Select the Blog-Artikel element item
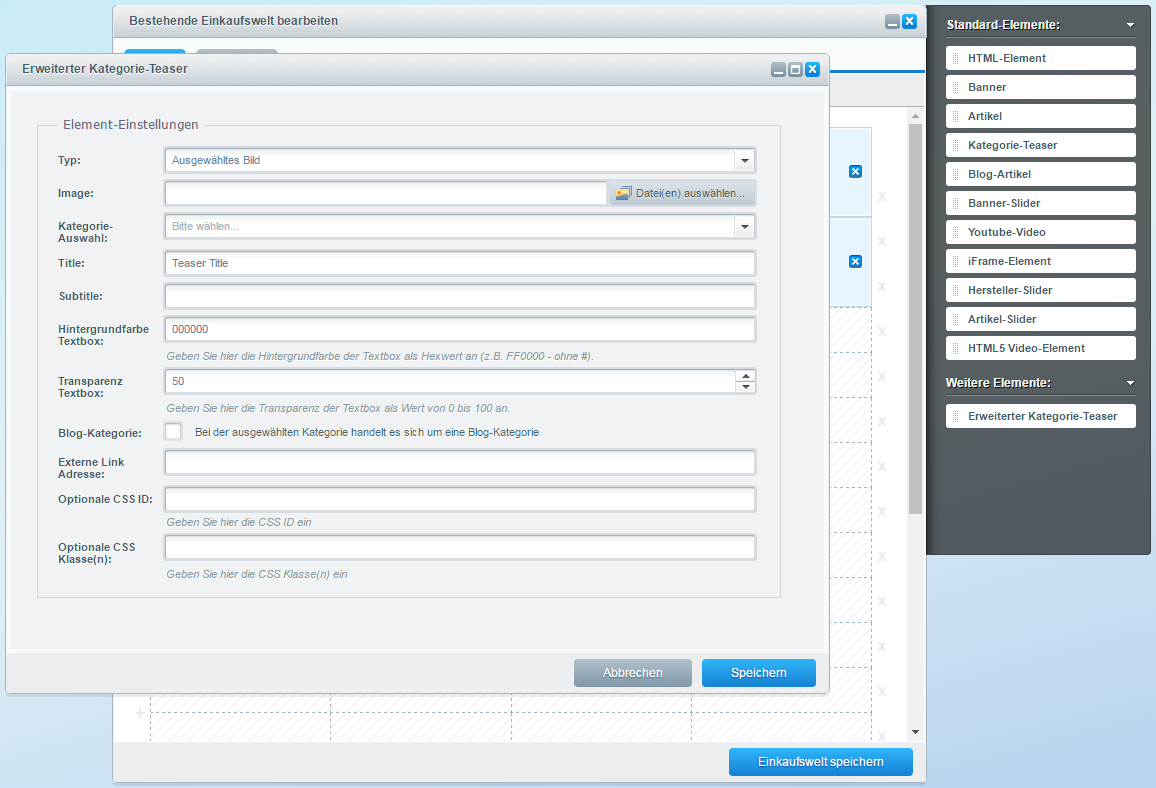This screenshot has height=788, width=1156. click(1040, 174)
